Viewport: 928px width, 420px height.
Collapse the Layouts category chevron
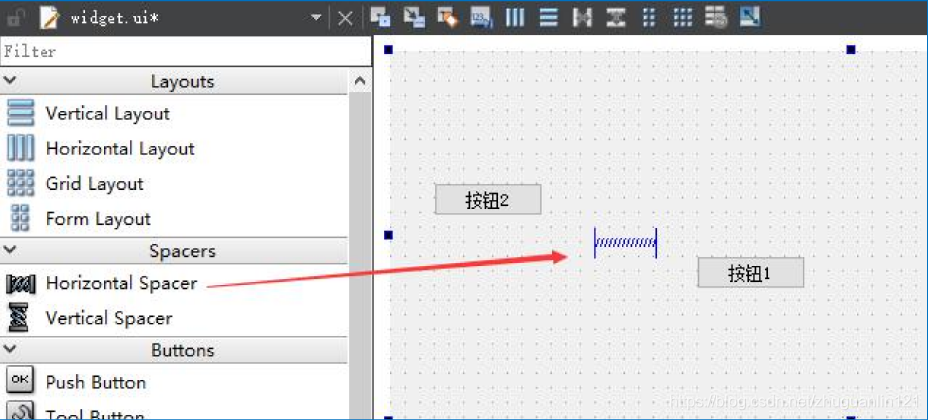point(12,80)
